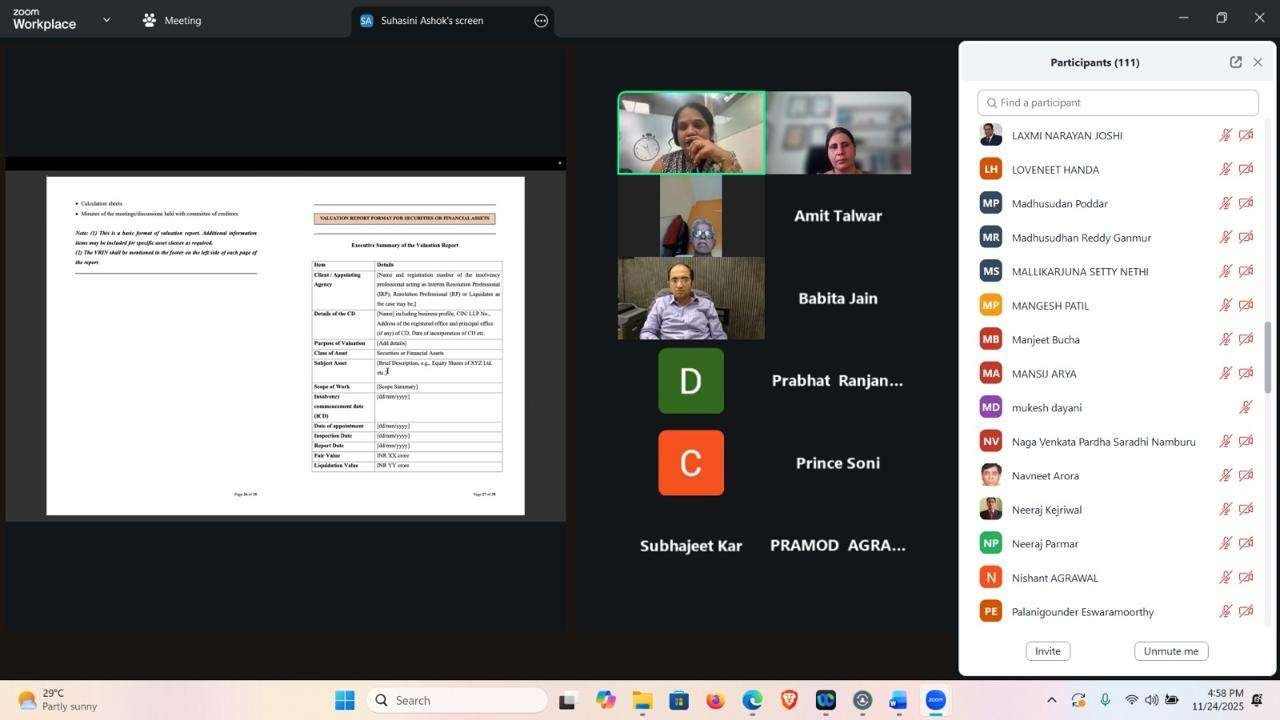Open File Explorer from the taskbar
Screen dimensions: 1280x720
click(x=642, y=700)
